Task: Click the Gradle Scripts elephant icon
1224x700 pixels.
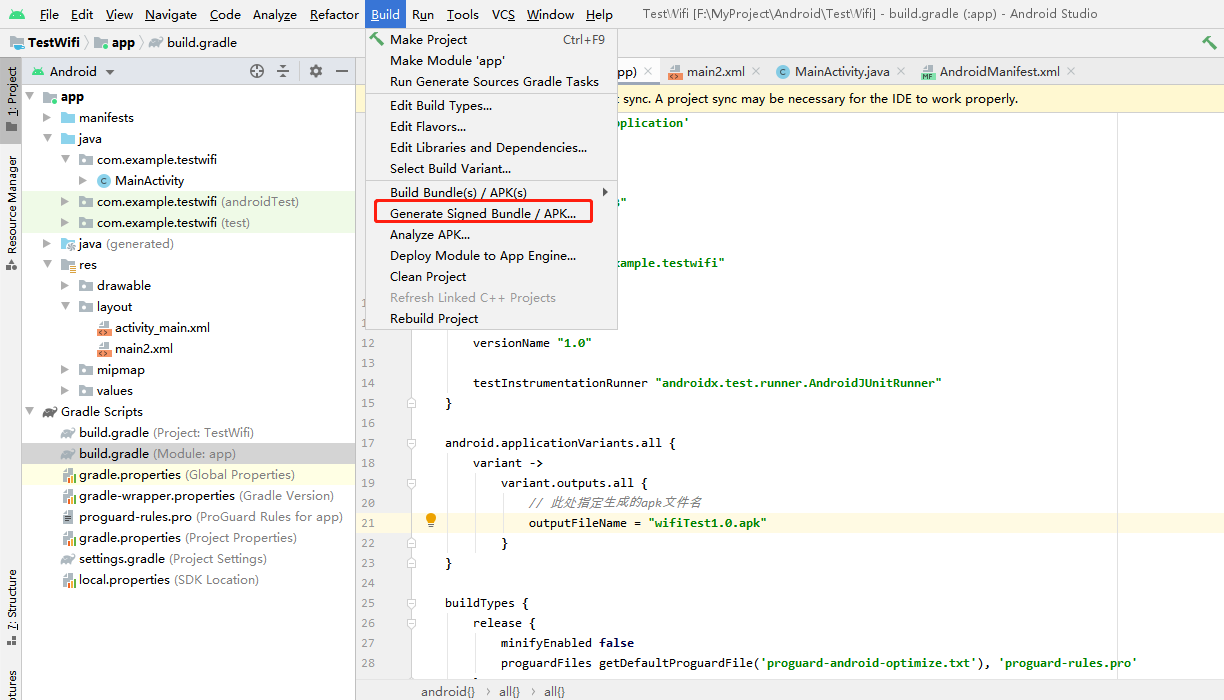Action: tap(49, 412)
